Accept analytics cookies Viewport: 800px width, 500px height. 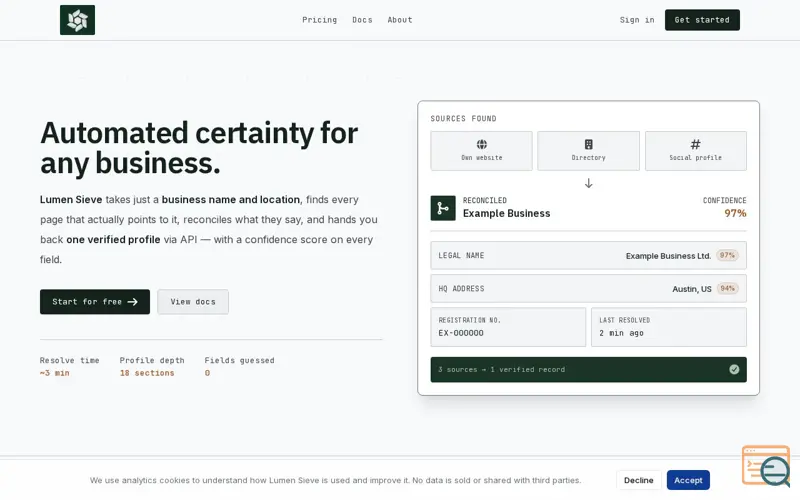pyautogui.click(x=688, y=480)
